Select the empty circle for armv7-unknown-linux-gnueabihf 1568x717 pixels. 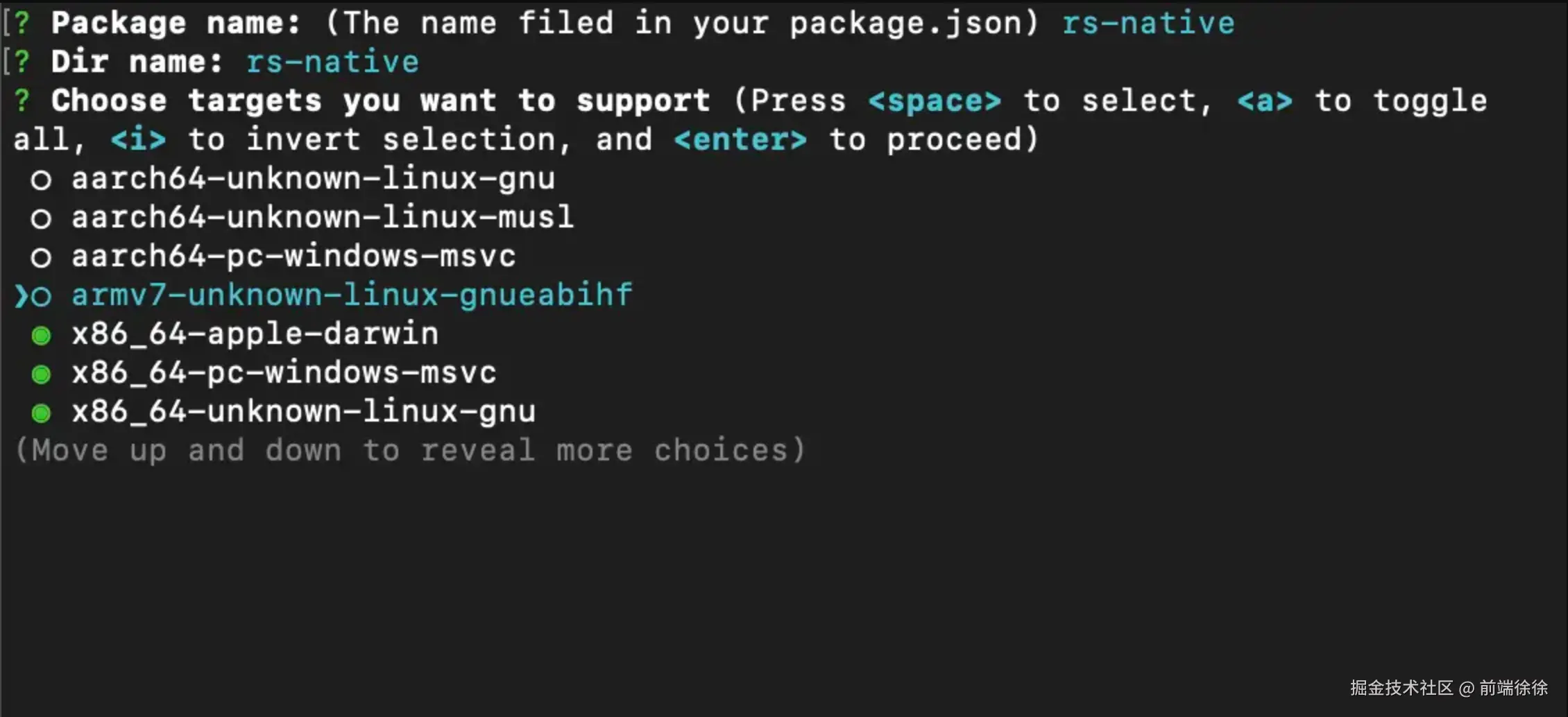[x=42, y=297]
